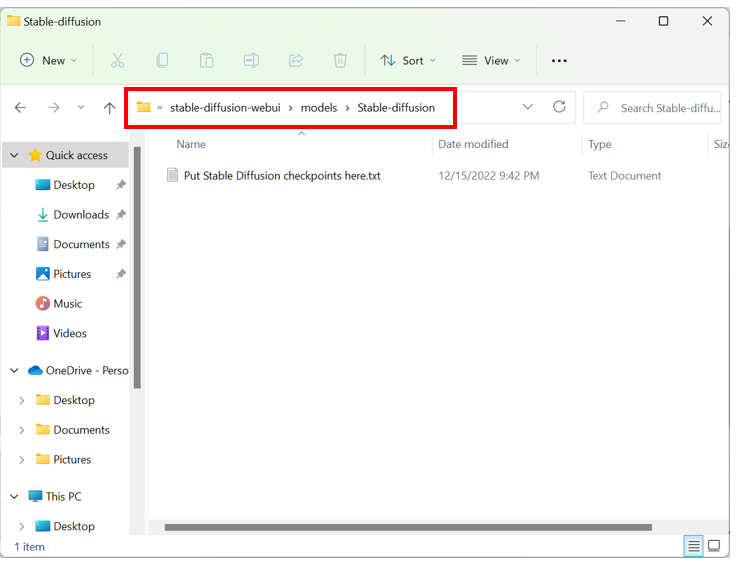Open the New item menu
The image size is (739, 566).
click(48, 61)
